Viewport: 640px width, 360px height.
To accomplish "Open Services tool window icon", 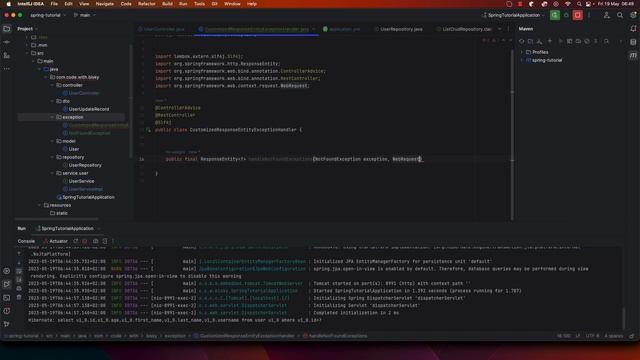I will coord(7,271).
